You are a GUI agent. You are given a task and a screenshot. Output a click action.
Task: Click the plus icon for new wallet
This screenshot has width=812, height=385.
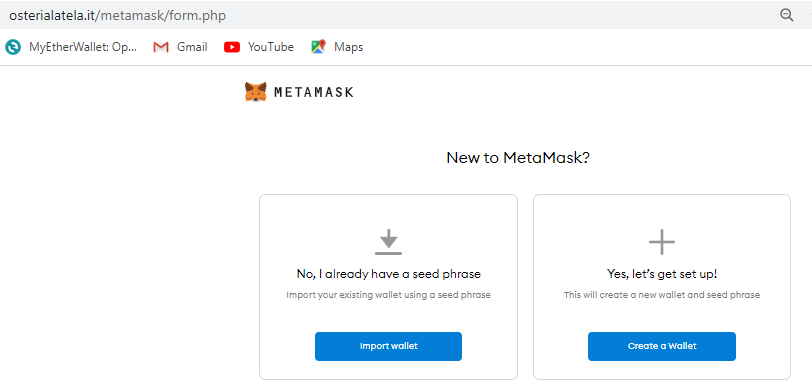(662, 242)
